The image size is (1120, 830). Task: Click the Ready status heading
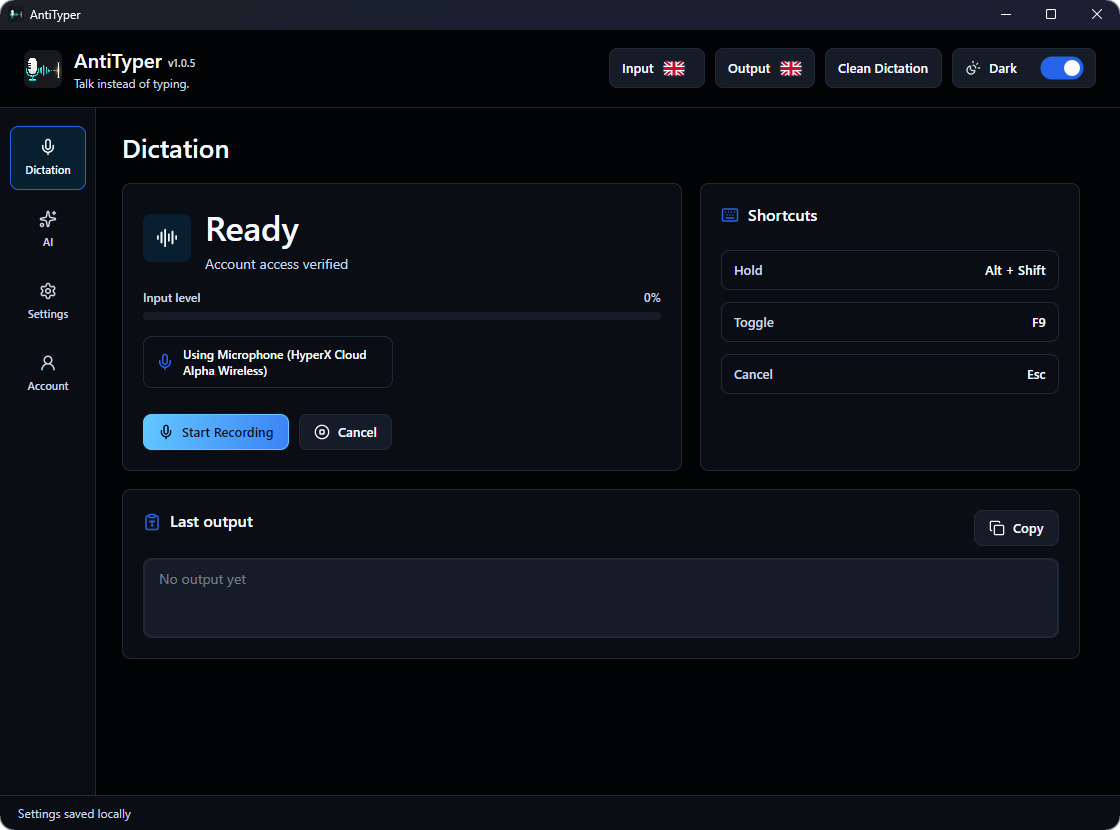pyautogui.click(x=252, y=230)
